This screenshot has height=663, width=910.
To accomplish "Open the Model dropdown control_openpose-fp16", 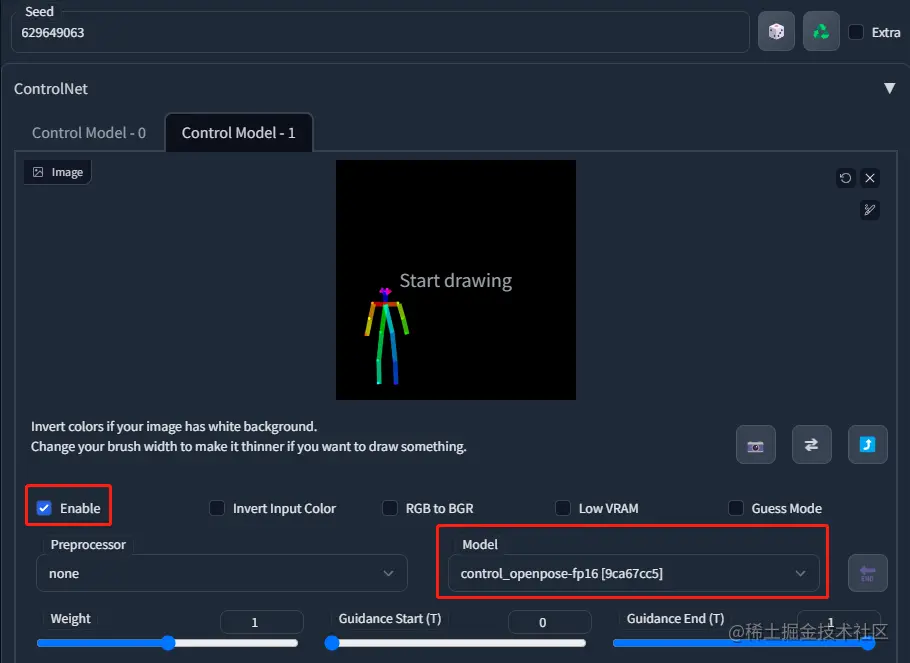I will pyautogui.click(x=633, y=573).
